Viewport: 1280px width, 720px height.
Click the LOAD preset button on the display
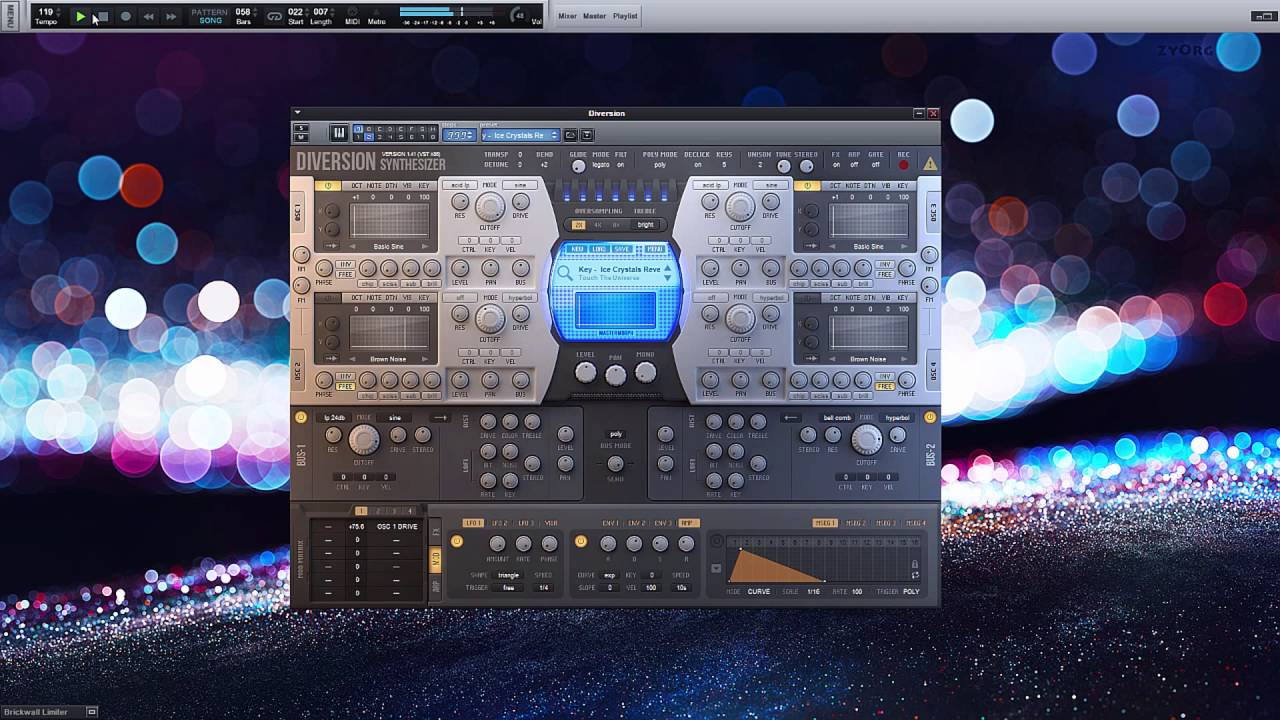[599, 249]
